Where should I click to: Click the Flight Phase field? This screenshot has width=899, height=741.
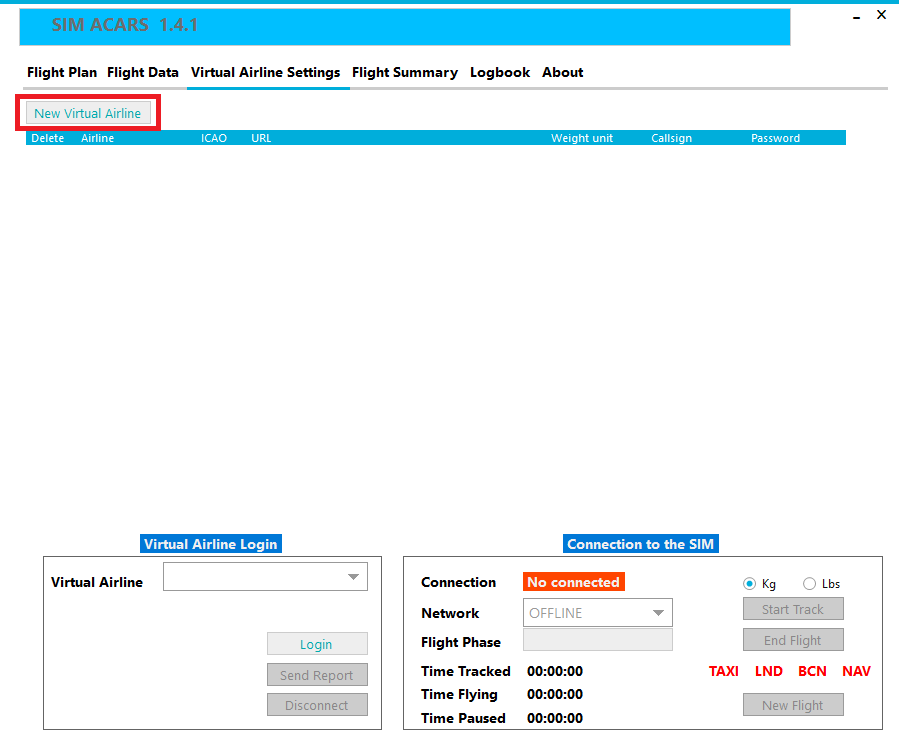[597, 641]
